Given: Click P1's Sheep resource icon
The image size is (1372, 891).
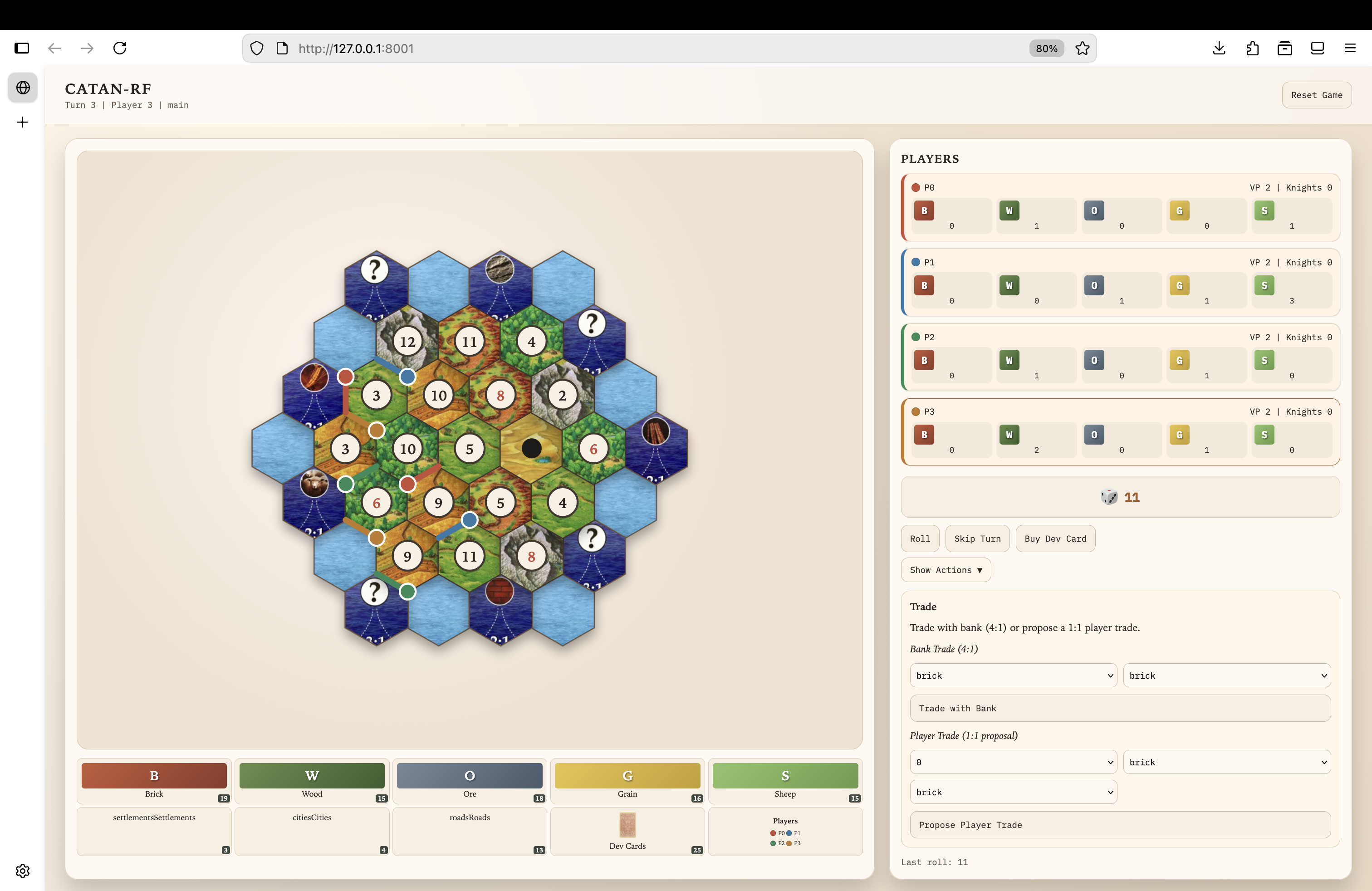Looking at the screenshot, I should pos(1264,285).
